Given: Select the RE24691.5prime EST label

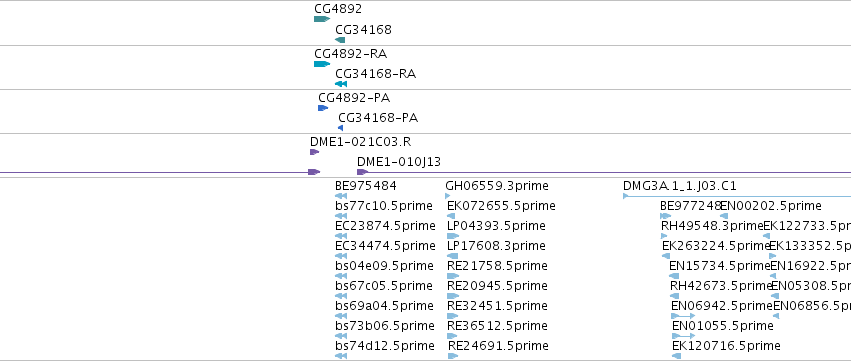Looking at the screenshot, I should click(x=498, y=346).
